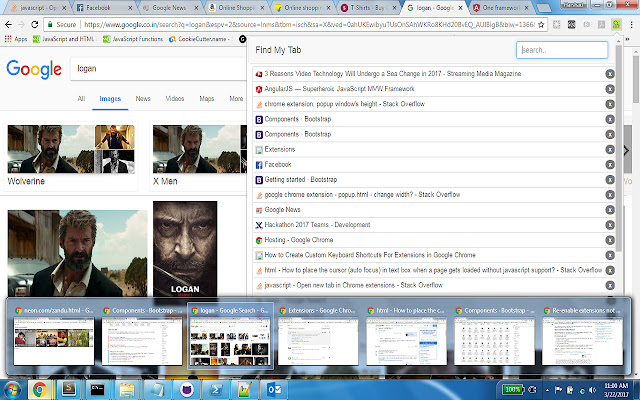Click the taskbar clock showing 11:00 AM
This screenshot has width=640, height=400.
(x=616, y=390)
